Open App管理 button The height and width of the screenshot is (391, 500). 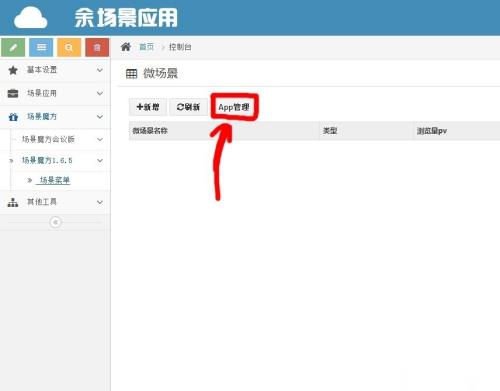pyautogui.click(x=234, y=107)
